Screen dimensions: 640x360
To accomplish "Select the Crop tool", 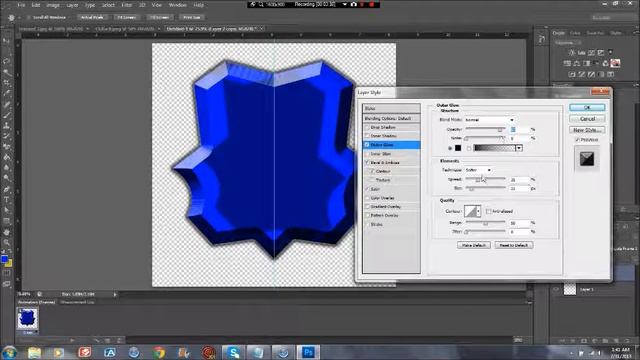I will click(x=7, y=83).
